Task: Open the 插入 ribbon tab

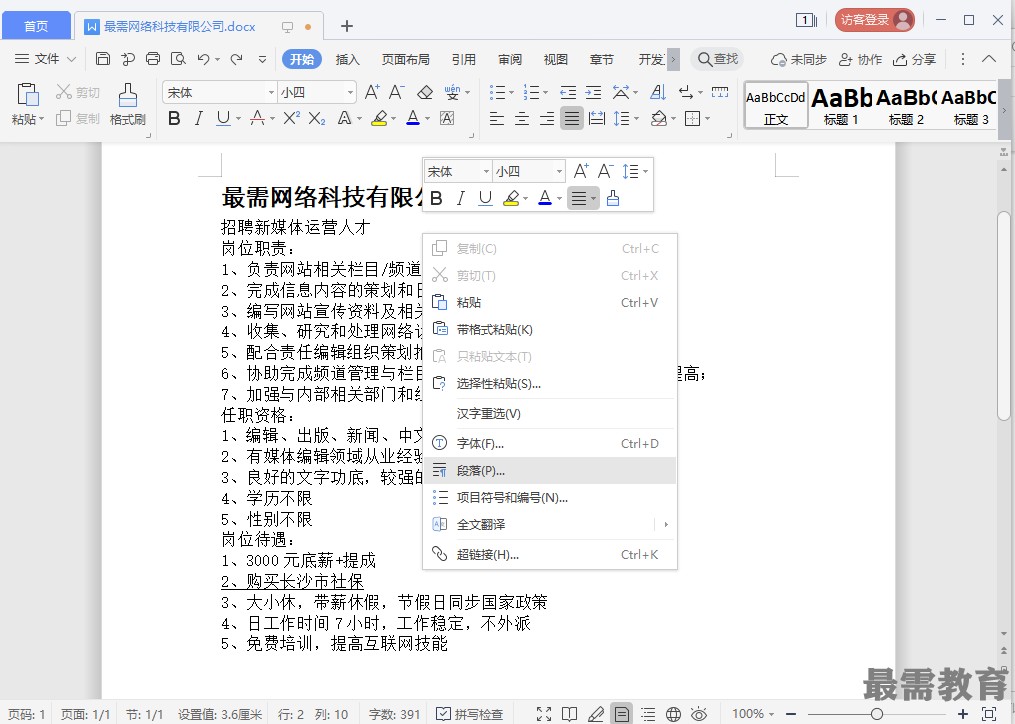Action: click(x=347, y=59)
